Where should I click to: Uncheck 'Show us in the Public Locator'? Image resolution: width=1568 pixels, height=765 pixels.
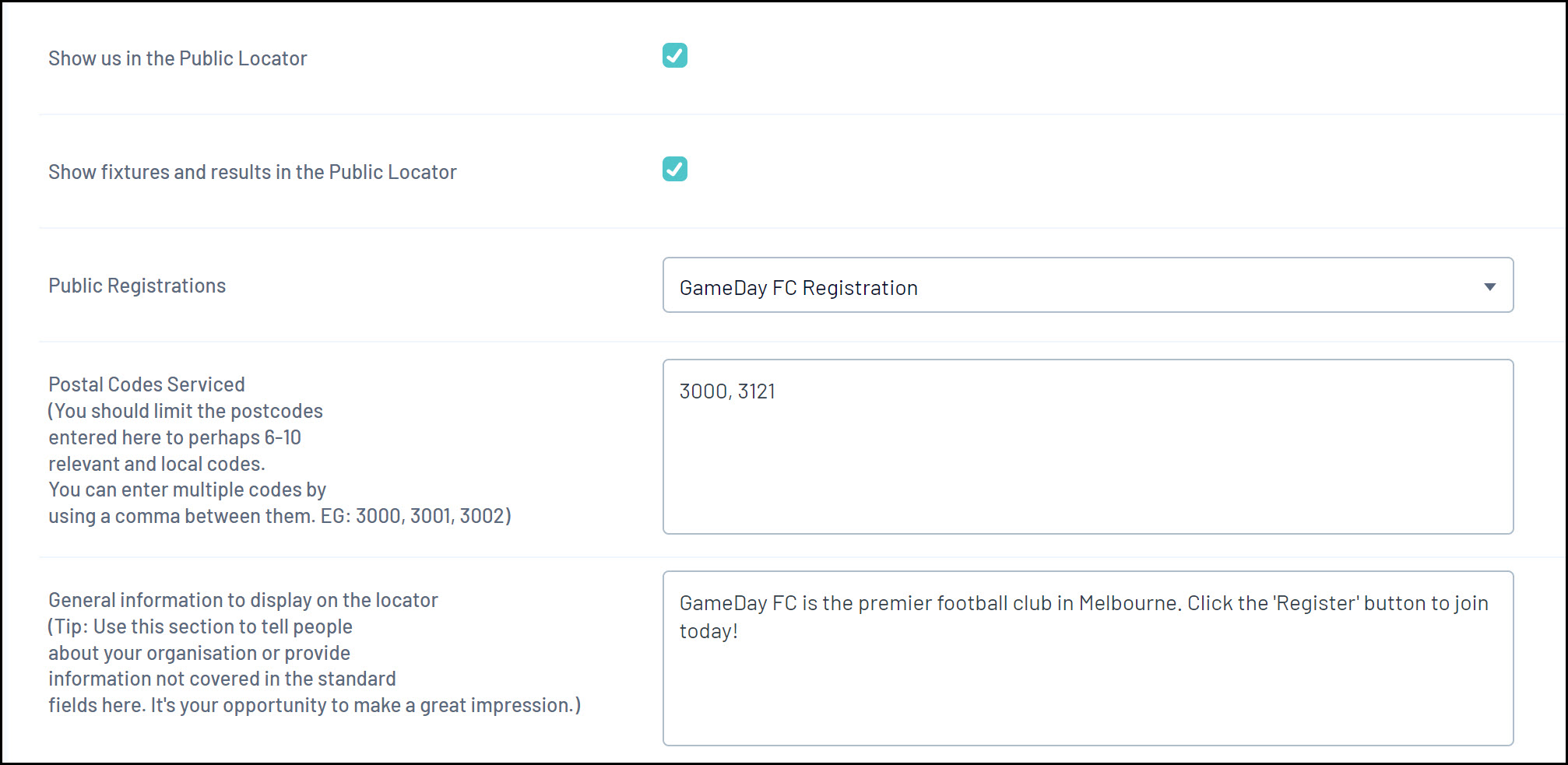(x=675, y=56)
